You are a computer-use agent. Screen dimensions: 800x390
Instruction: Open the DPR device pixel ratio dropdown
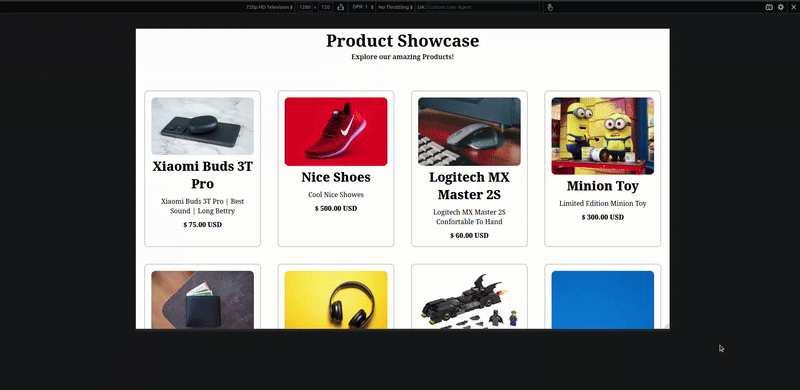coord(363,7)
